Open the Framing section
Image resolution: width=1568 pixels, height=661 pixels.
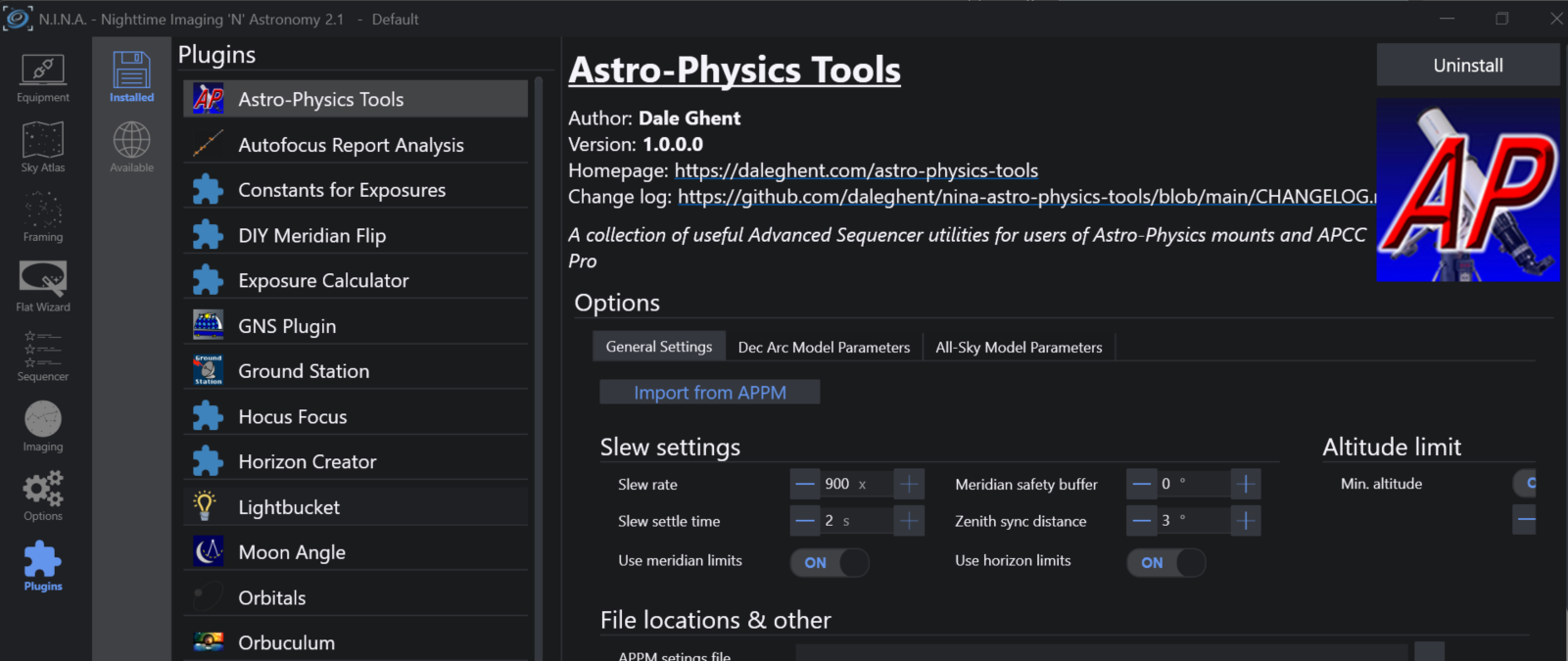pyautogui.click(x=43, y=217)
